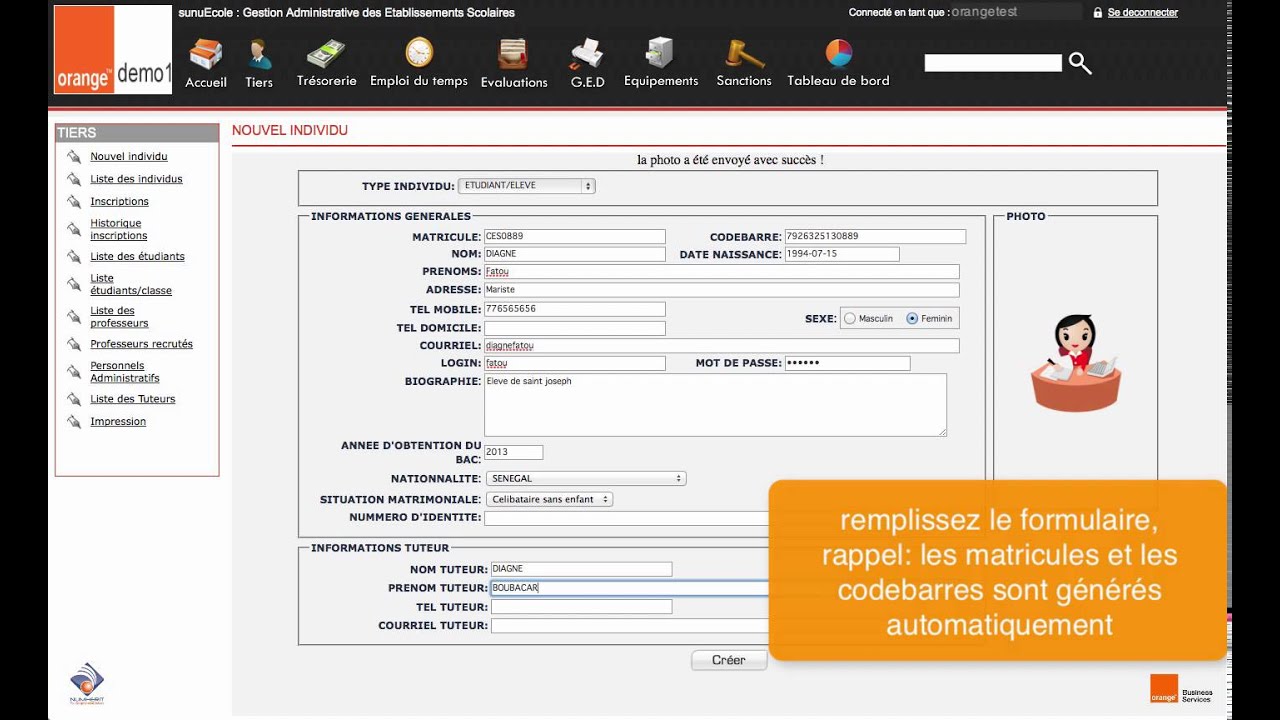The width and height of the screenshot is (1280, 720).
Task: Open Professeurs recrutés link
Action: pyautogui.click(x=141, y=344)
